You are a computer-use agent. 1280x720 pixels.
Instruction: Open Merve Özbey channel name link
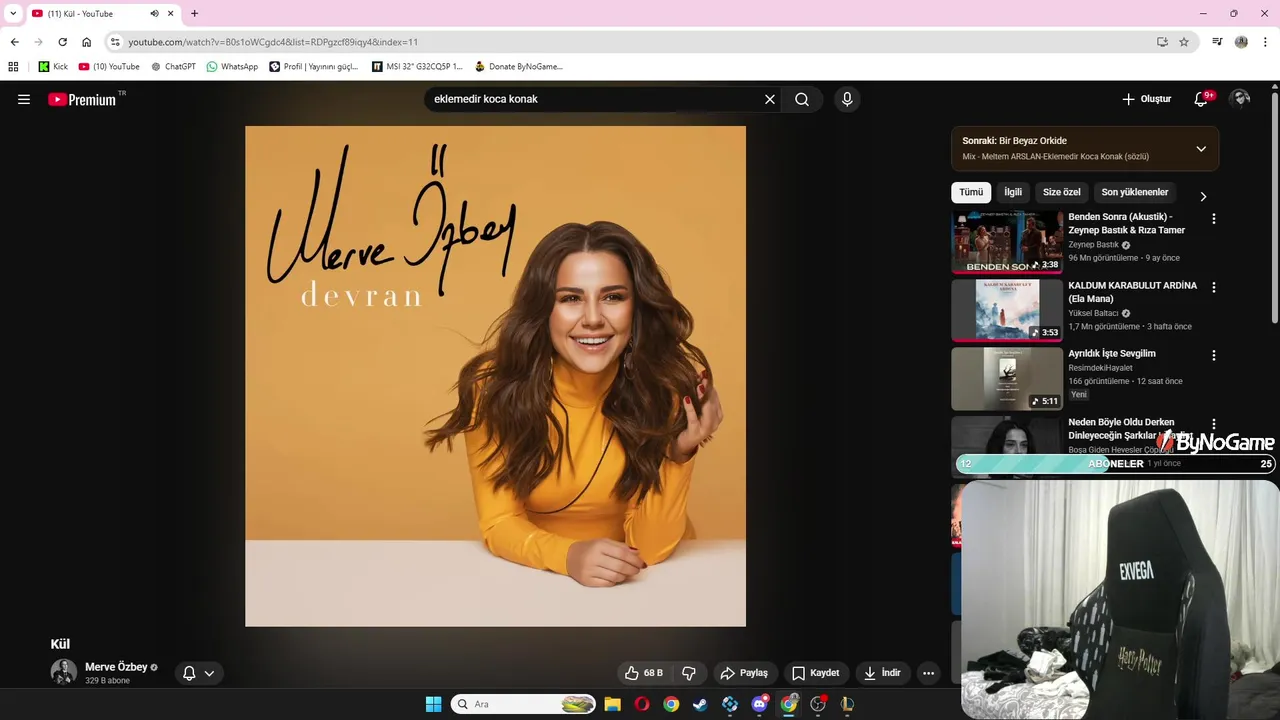[116, 667]
